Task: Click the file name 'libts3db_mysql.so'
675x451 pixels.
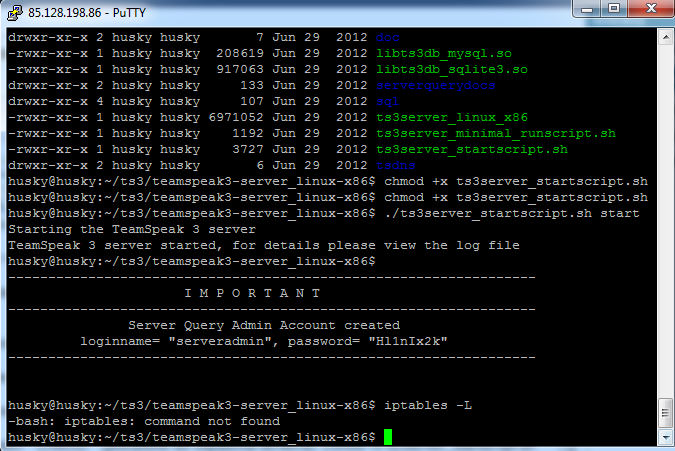Action: coord(444,53)
